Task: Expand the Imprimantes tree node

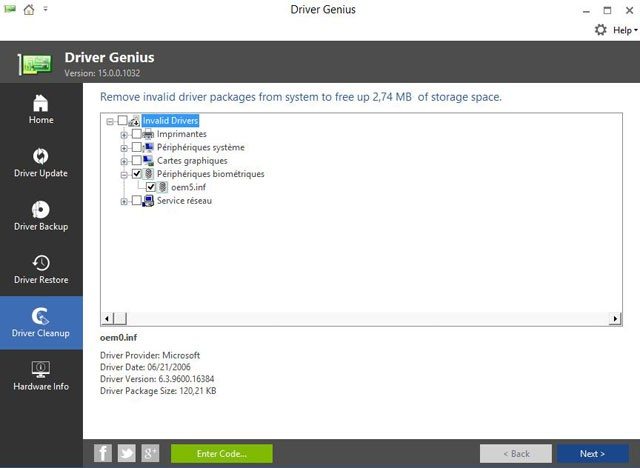Action: (x=124, y=135)
